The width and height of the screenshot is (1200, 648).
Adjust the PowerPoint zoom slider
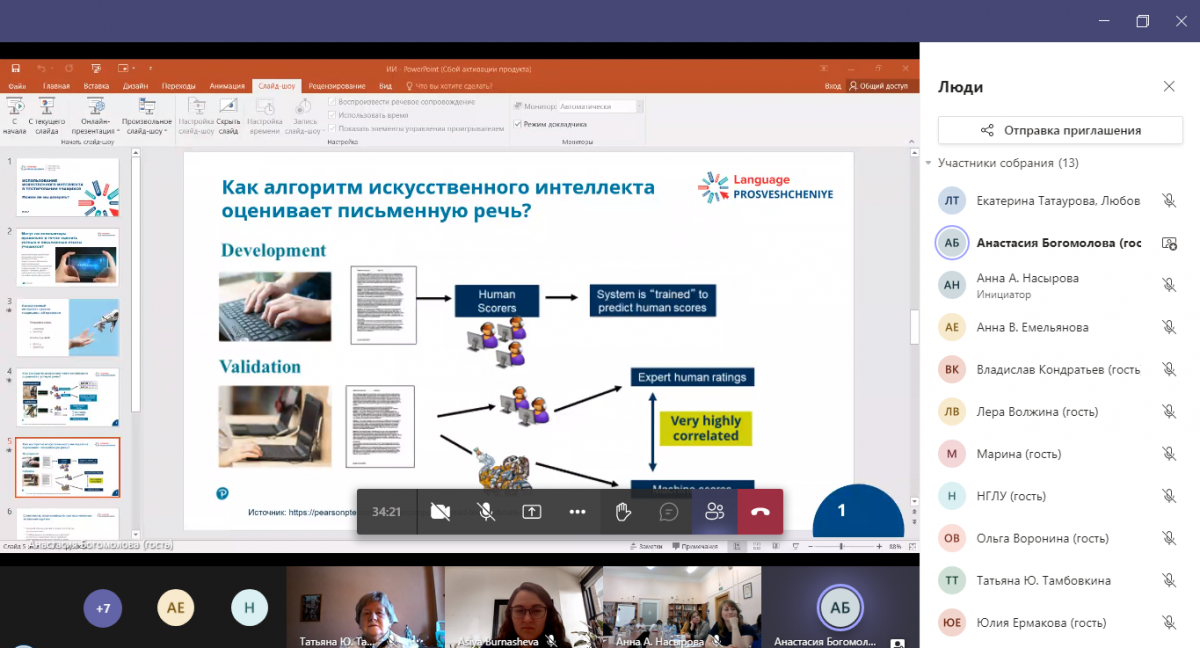[841, 546]
